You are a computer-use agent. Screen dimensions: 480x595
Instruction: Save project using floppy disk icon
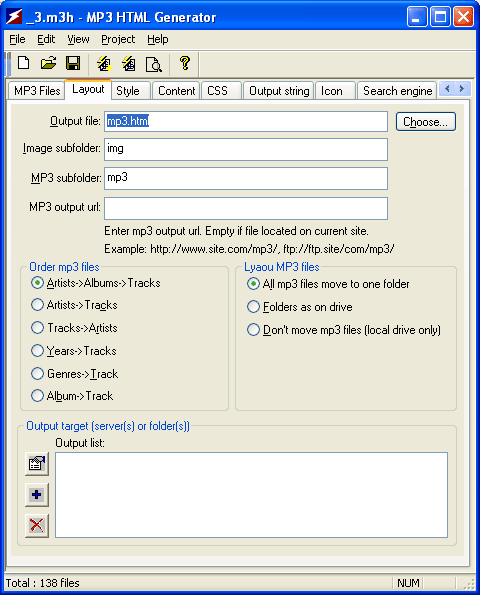pyautogui.click(x=73, y=63)
